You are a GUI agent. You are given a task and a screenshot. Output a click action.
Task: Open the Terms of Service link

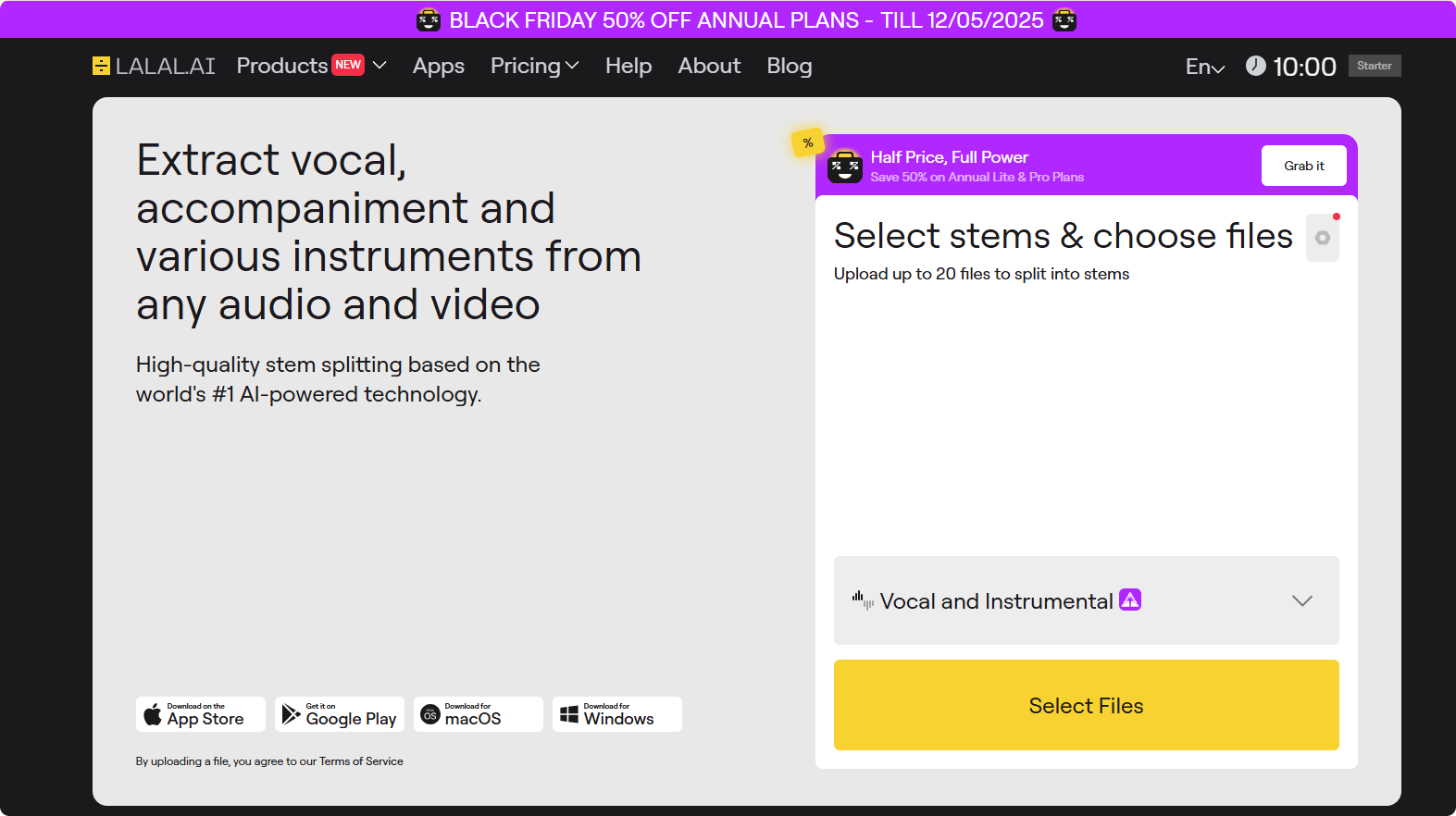click(361, 761)
